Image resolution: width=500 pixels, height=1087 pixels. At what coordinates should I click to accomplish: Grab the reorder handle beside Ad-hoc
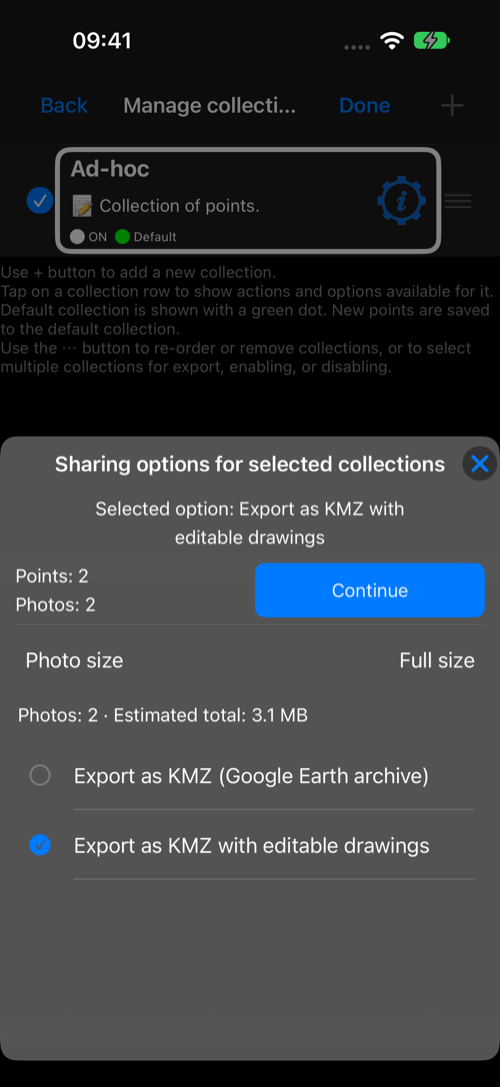click(x=458, y=201)
